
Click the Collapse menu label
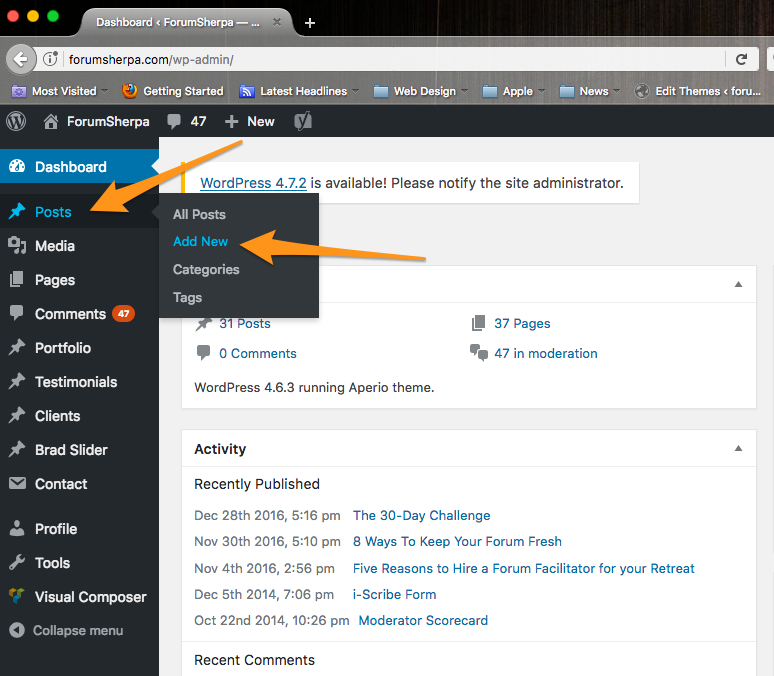(x=78, y=631)
